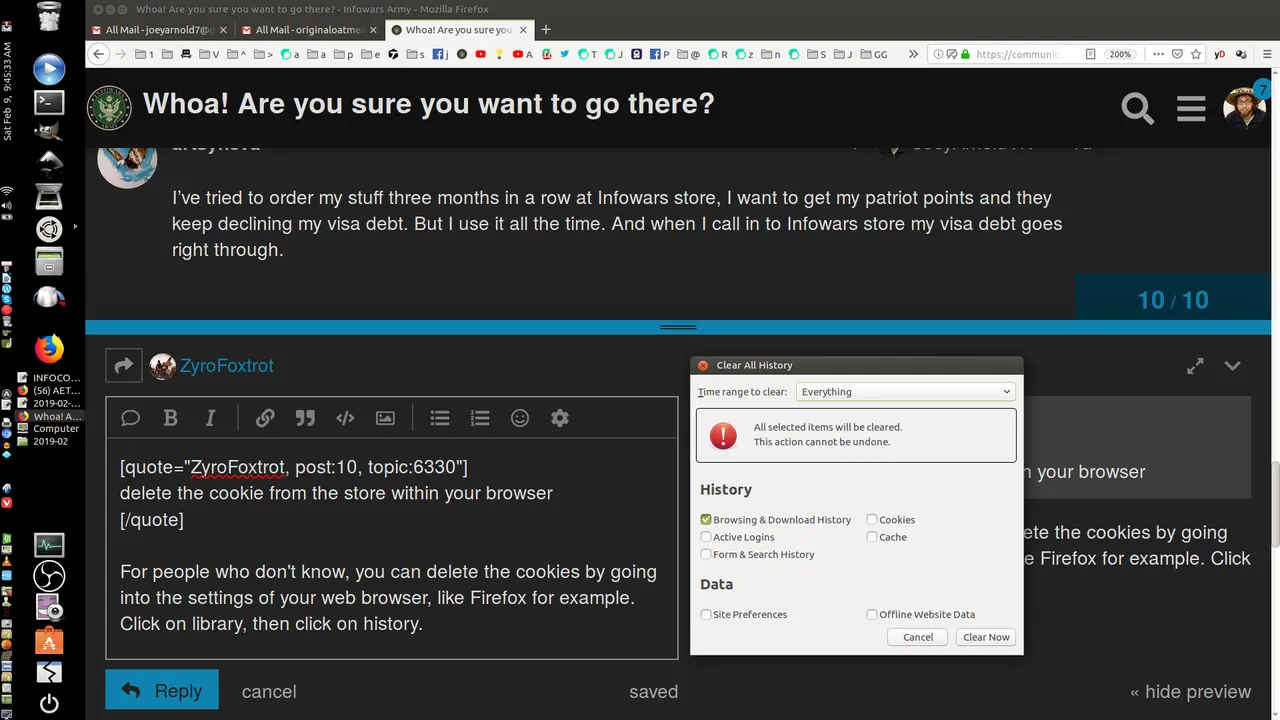Click the 'saved' draft status text
1280x720 pixels.
pyautogui.click(x=653, y=692)
